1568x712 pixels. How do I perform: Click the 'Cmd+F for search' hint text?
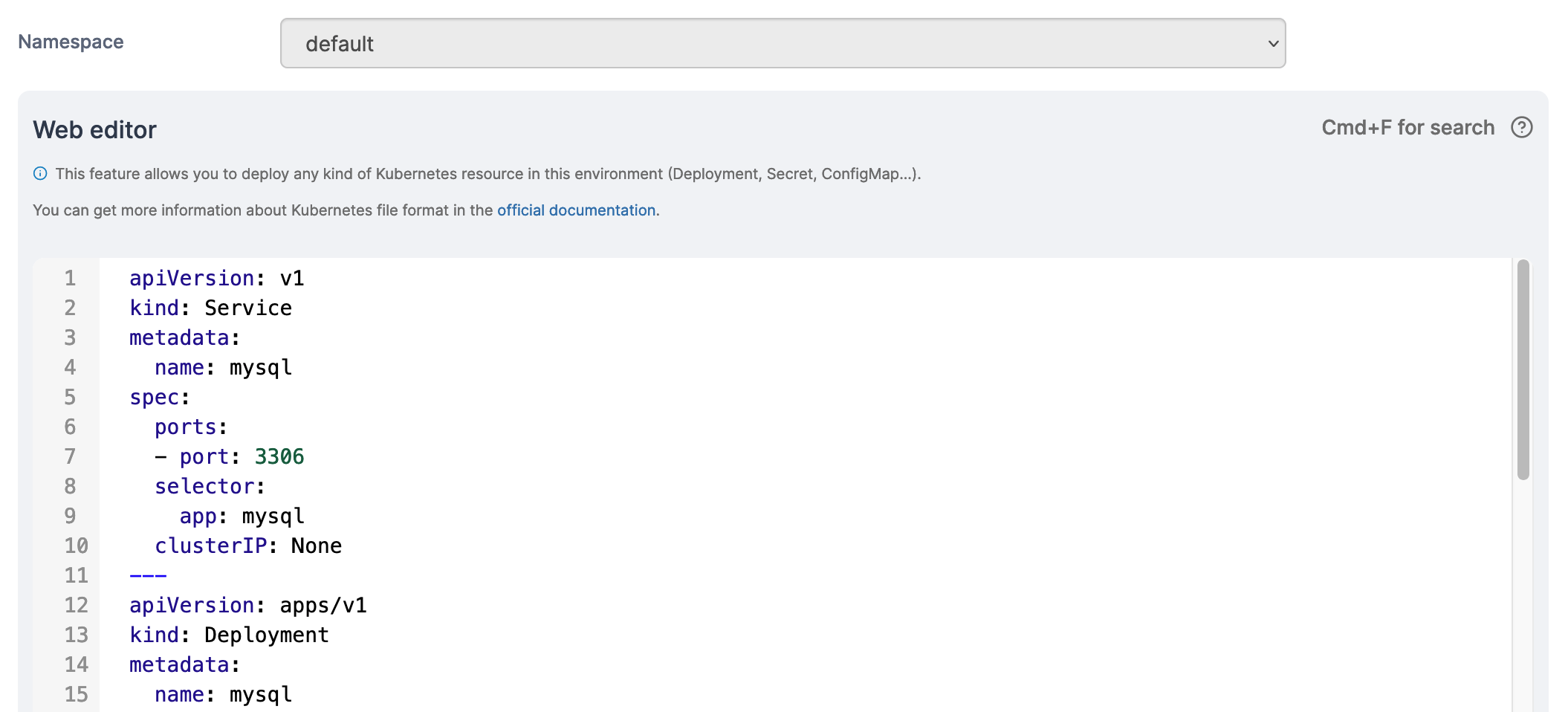tap(1407, 128)
